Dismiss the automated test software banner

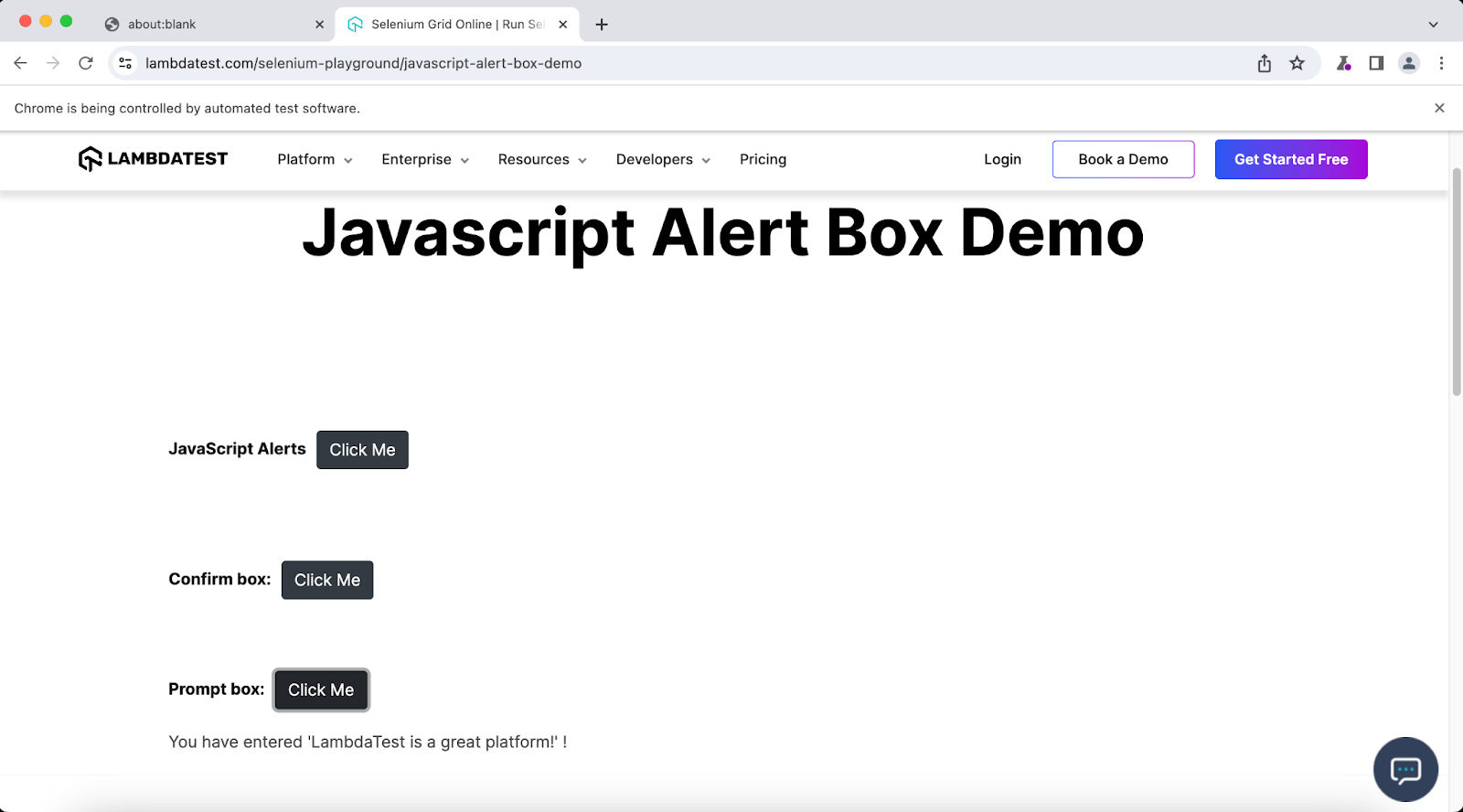tap(1439, 108)
